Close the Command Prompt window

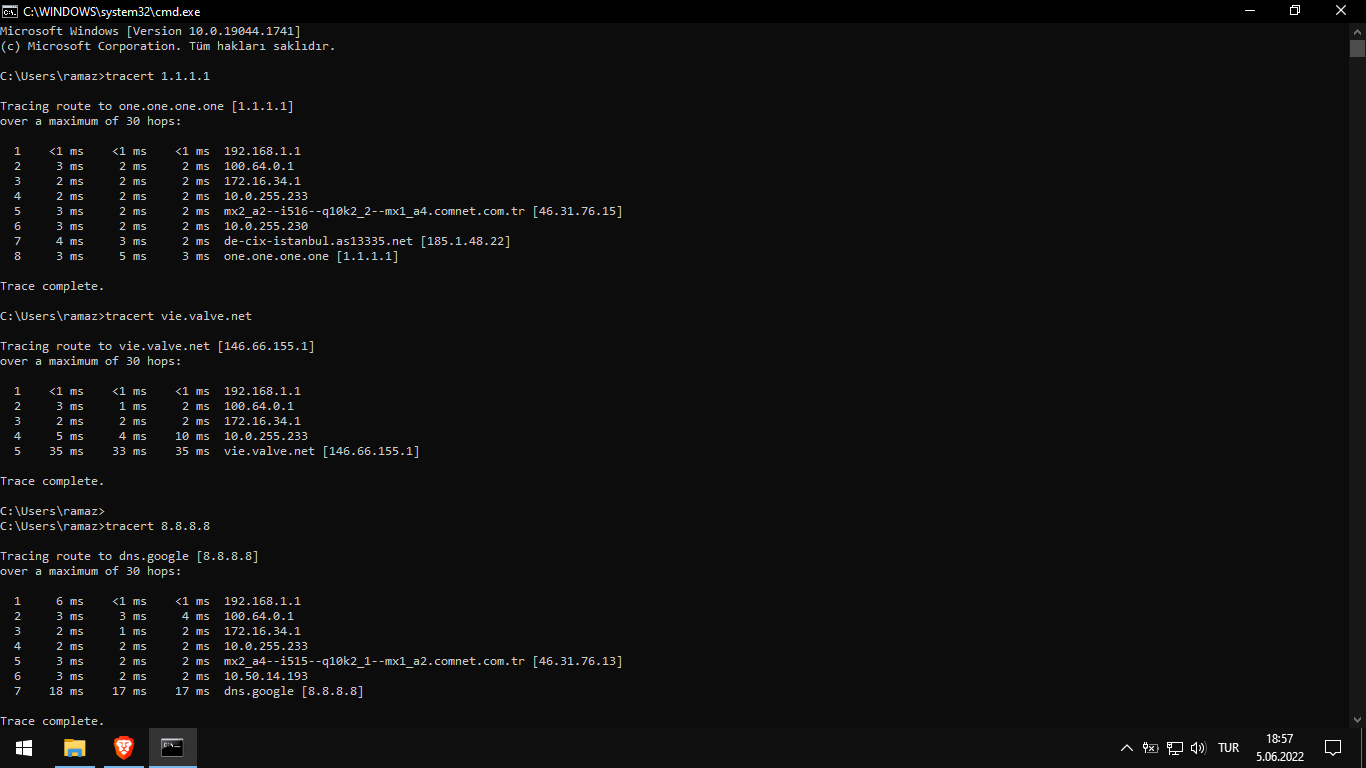(x=1342, y=11)
